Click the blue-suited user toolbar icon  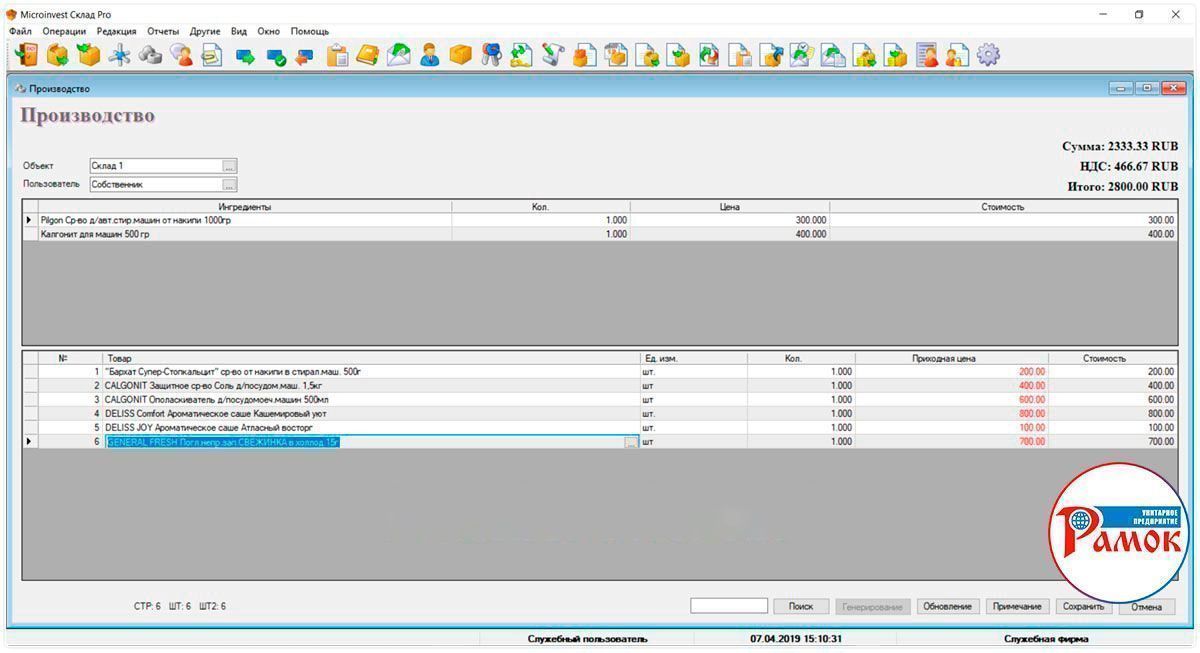pos(429,55)
